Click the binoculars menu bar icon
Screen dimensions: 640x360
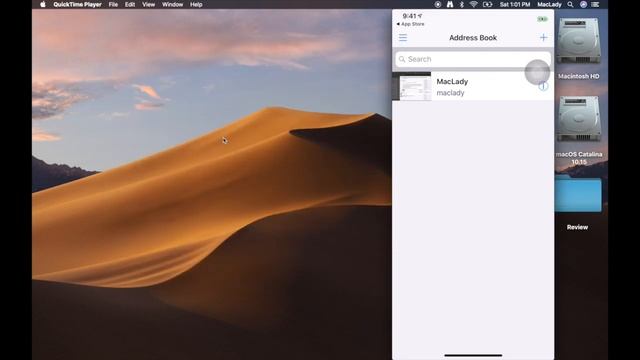click(450, 4)
